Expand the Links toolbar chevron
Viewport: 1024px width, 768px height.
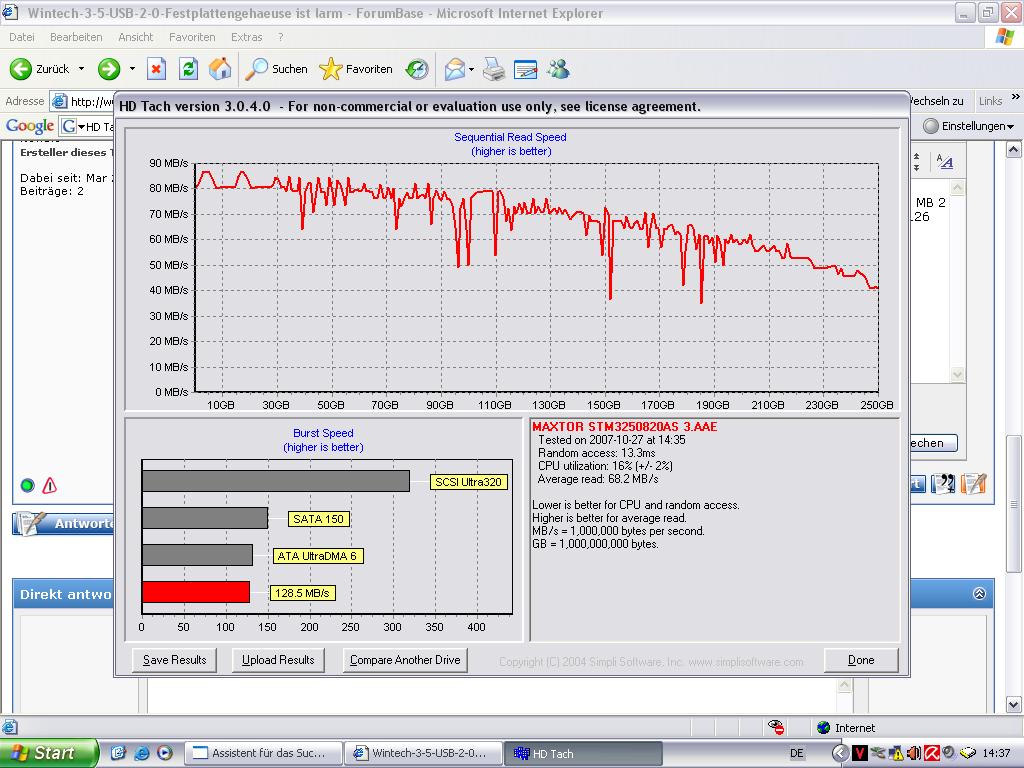tap(1015, 97)
